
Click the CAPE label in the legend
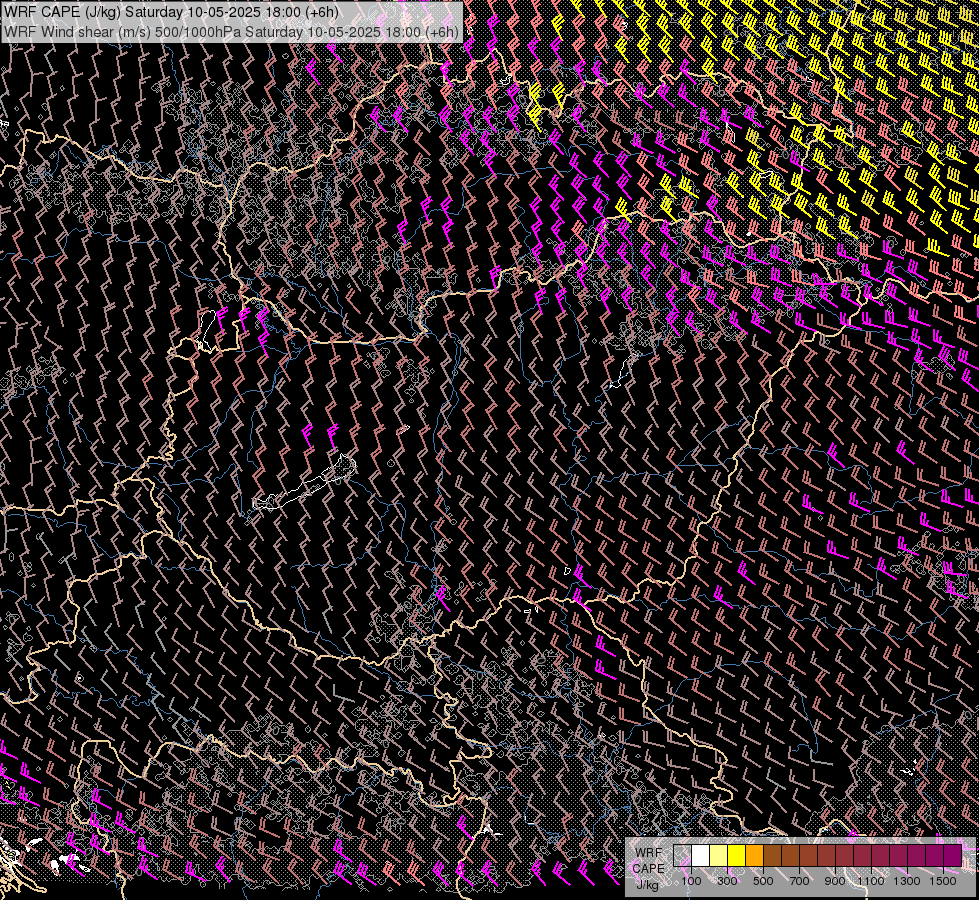pyautogui.click(x=649, y=868)
